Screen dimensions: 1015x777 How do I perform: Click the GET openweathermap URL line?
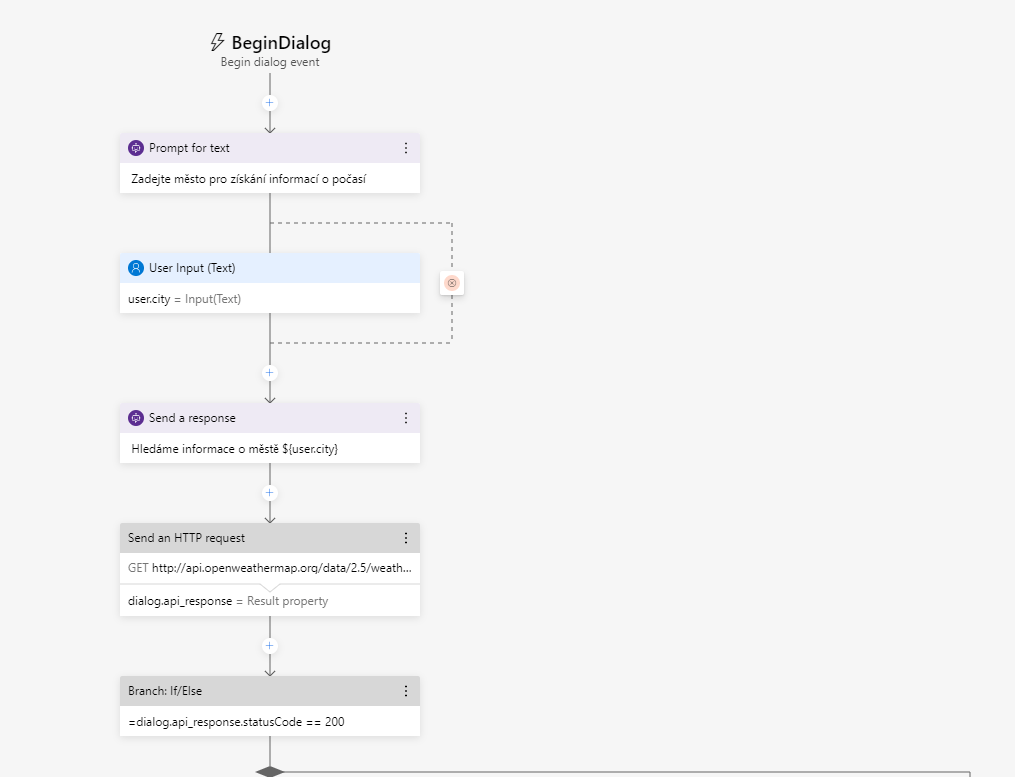[x=270, y=568]
